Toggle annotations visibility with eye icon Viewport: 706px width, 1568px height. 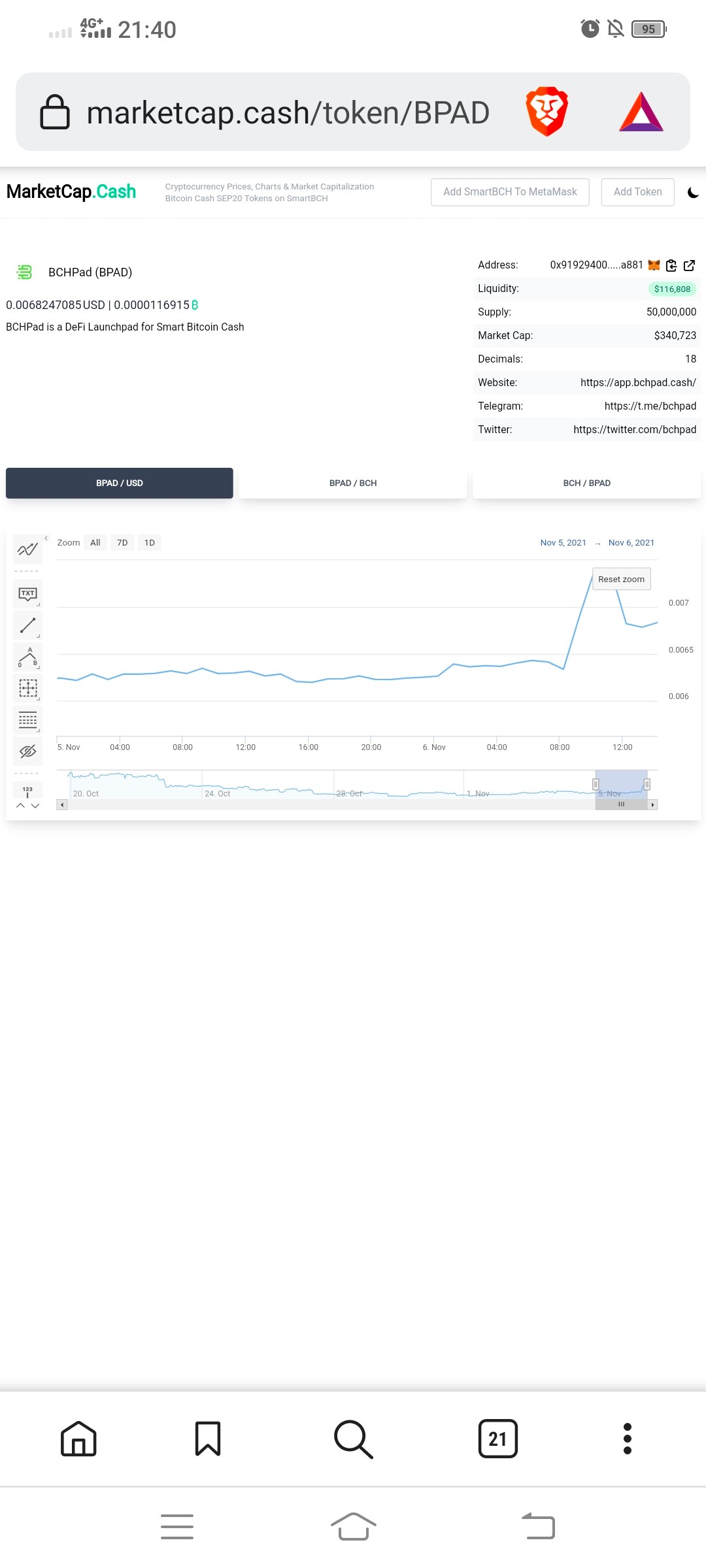tap(27, 751)
